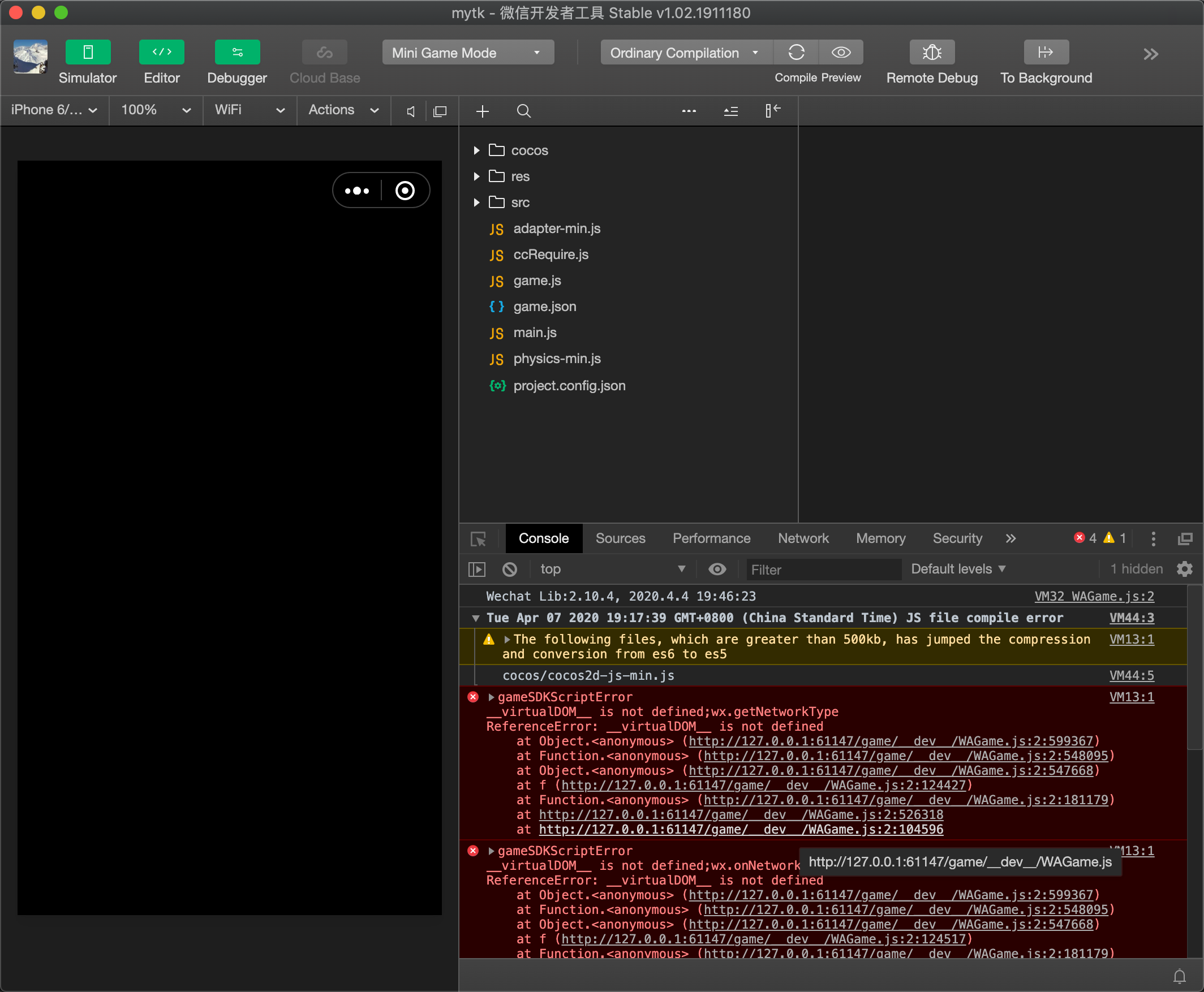Click the Preview eye icon
Viewport: 1204px width, 992px height.
[840, 53]
